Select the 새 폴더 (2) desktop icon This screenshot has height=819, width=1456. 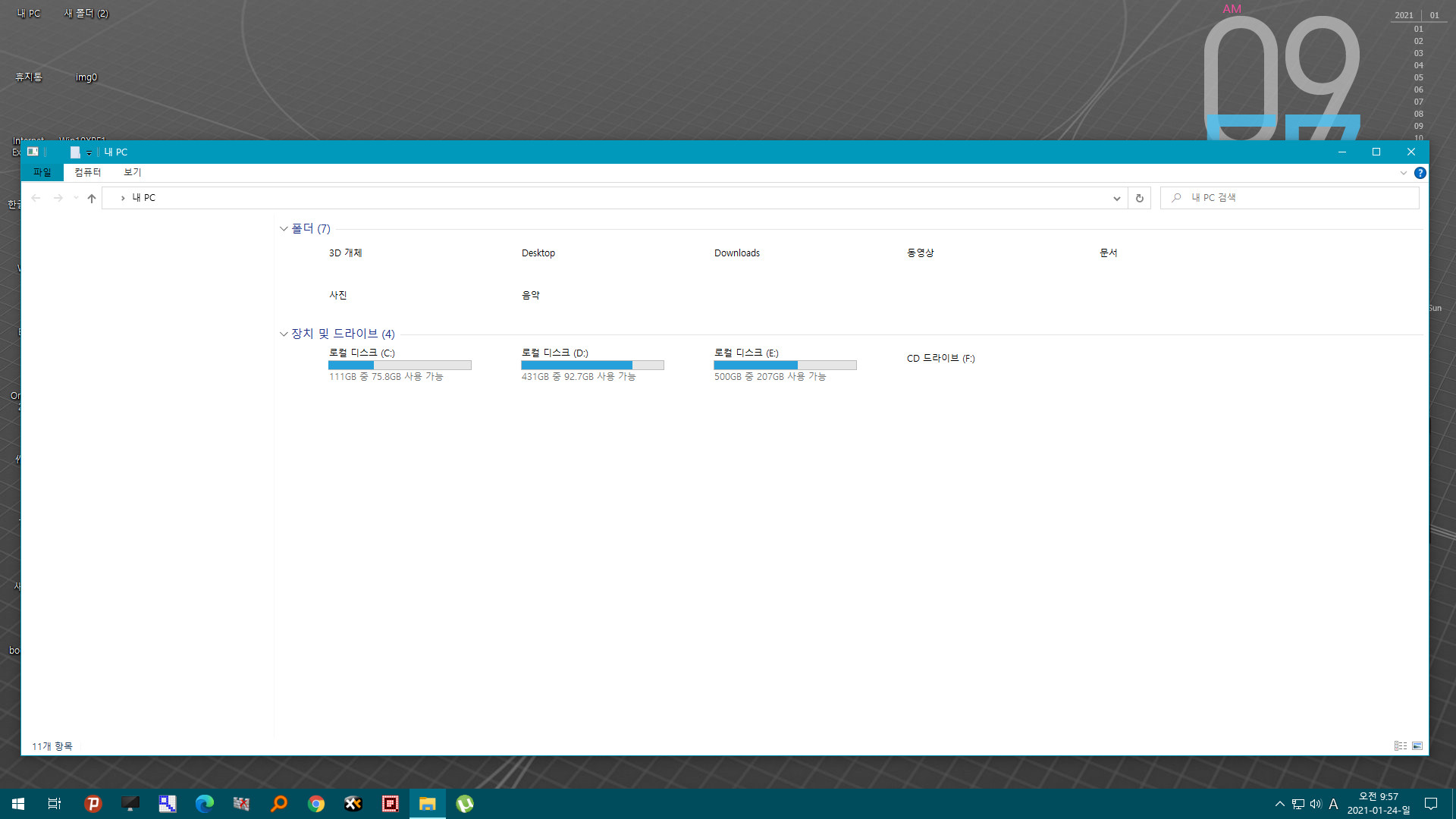coord(86,13)
